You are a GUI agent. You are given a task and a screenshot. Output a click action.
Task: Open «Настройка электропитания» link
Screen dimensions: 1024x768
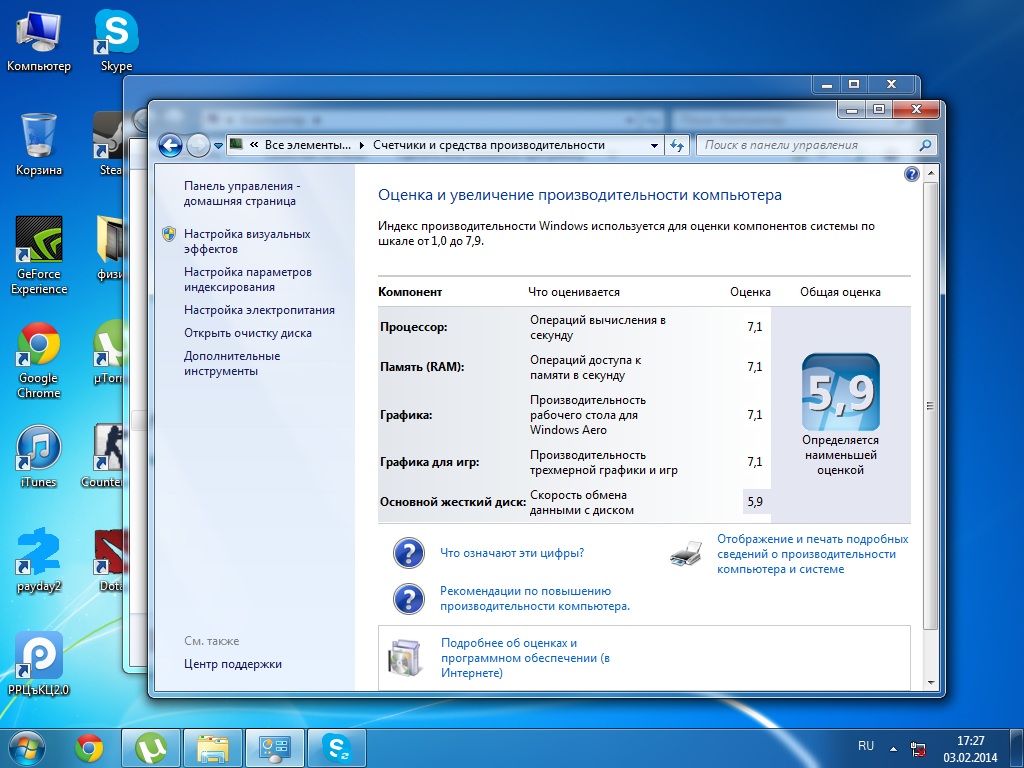tap(259, 310)
